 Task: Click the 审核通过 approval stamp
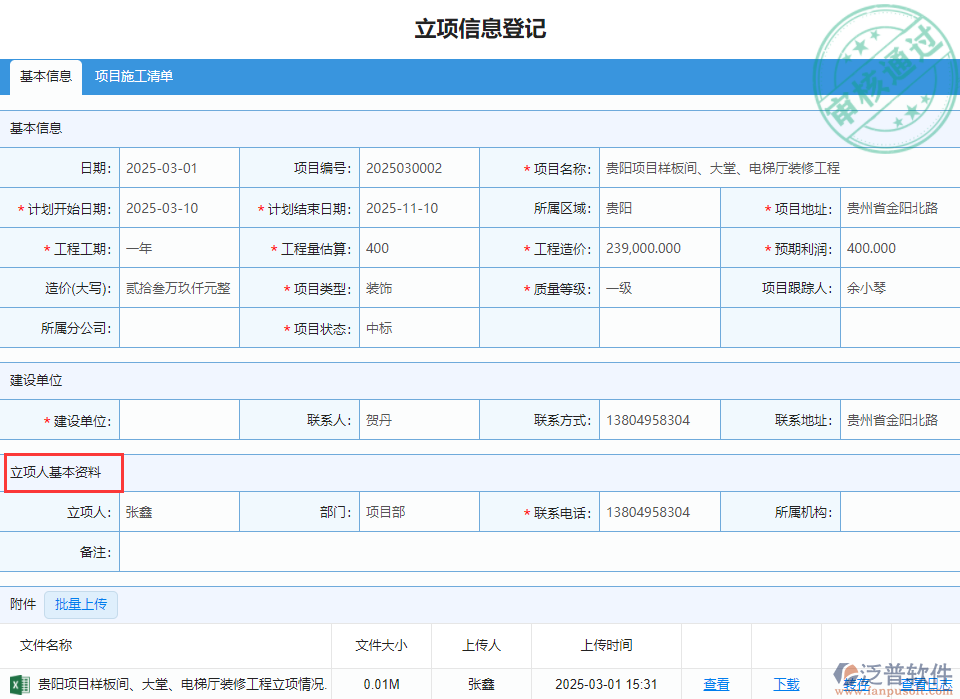(885, 60)
